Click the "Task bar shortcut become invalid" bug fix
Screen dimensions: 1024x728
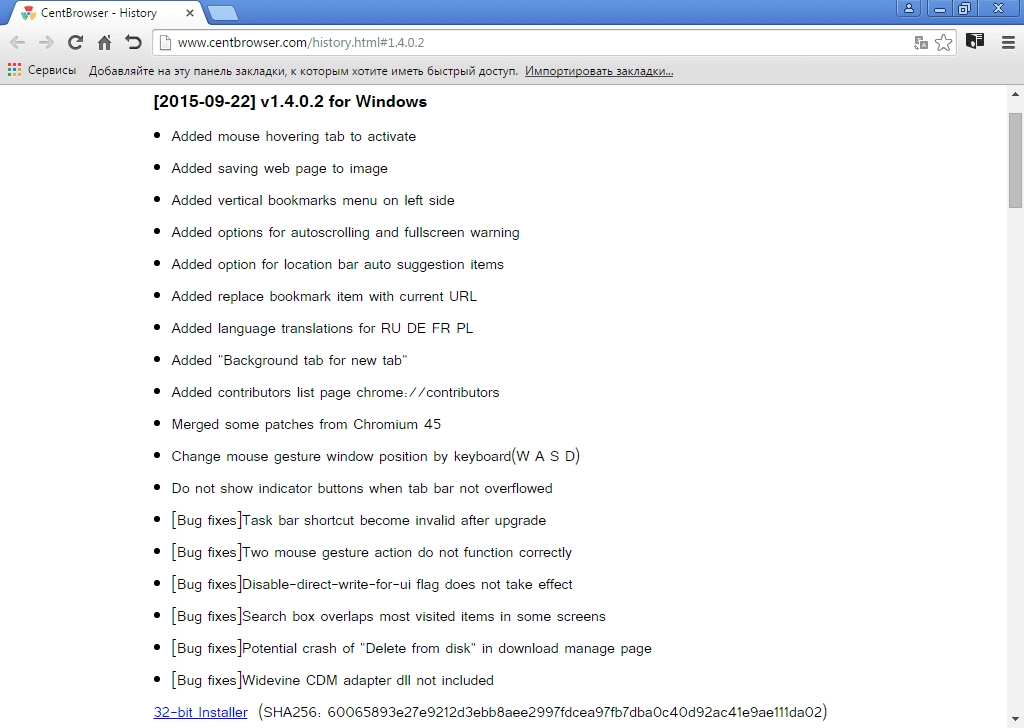coord(359,520)
